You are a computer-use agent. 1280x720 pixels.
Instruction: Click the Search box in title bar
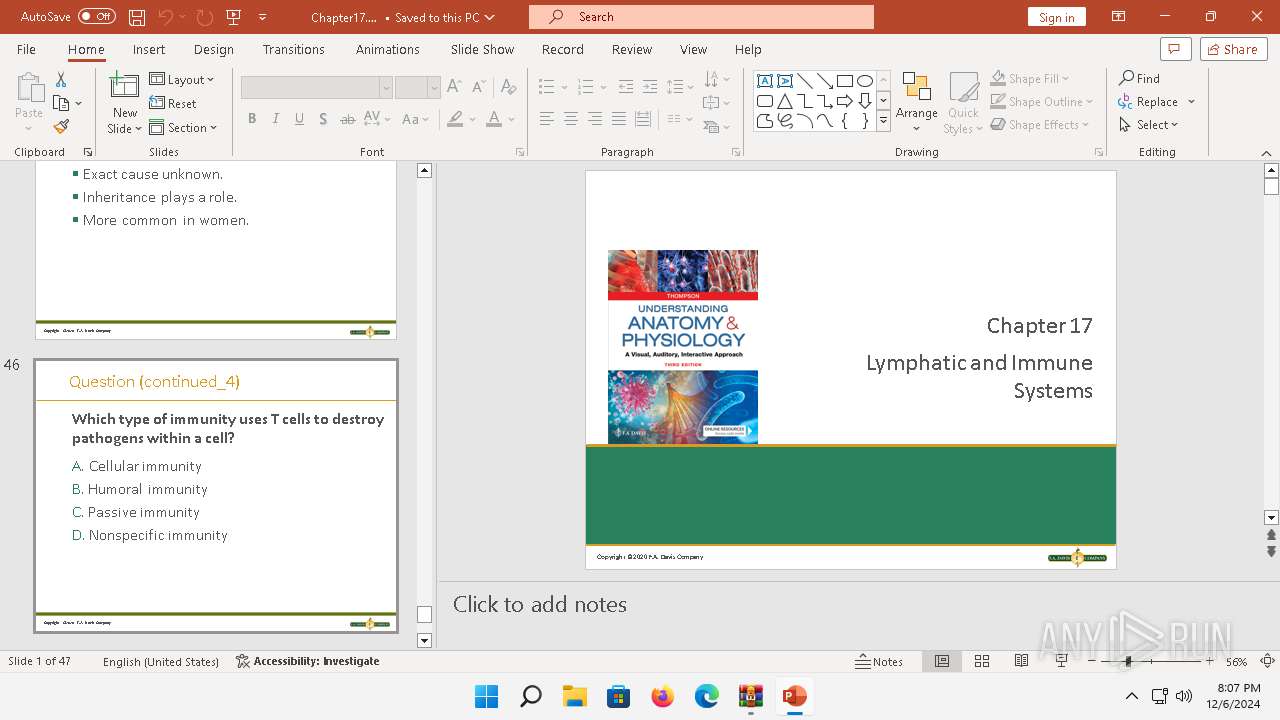coord(701,17)
